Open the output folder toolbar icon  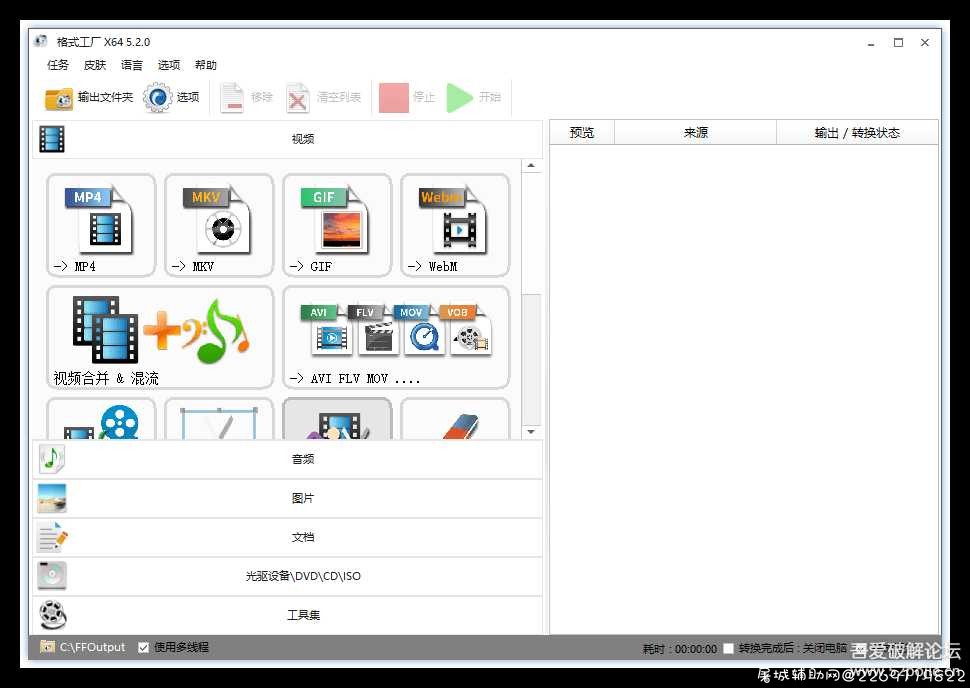59,98
